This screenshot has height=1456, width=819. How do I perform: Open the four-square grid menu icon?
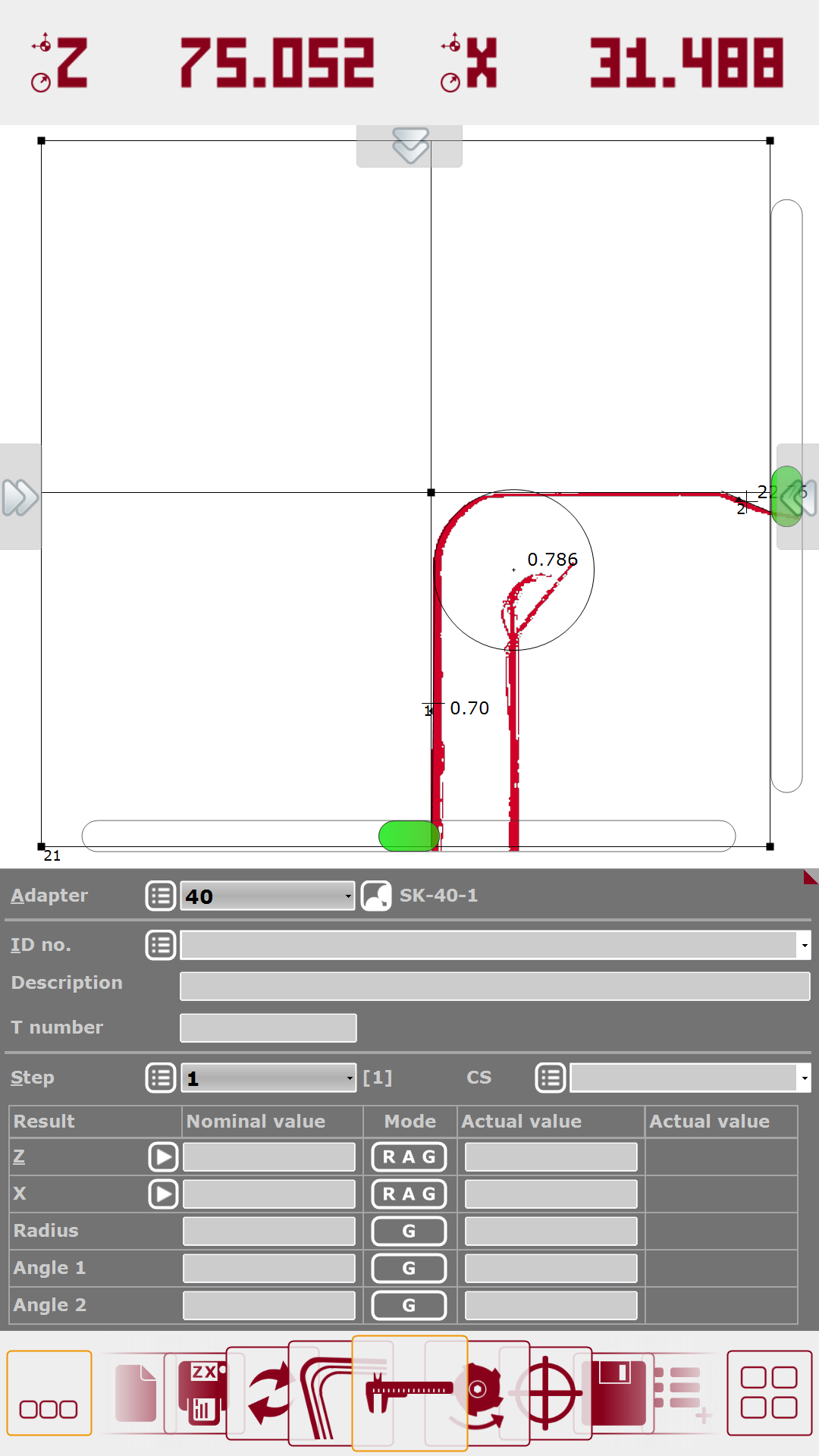pyautogui.click(x=769, y=1393)
